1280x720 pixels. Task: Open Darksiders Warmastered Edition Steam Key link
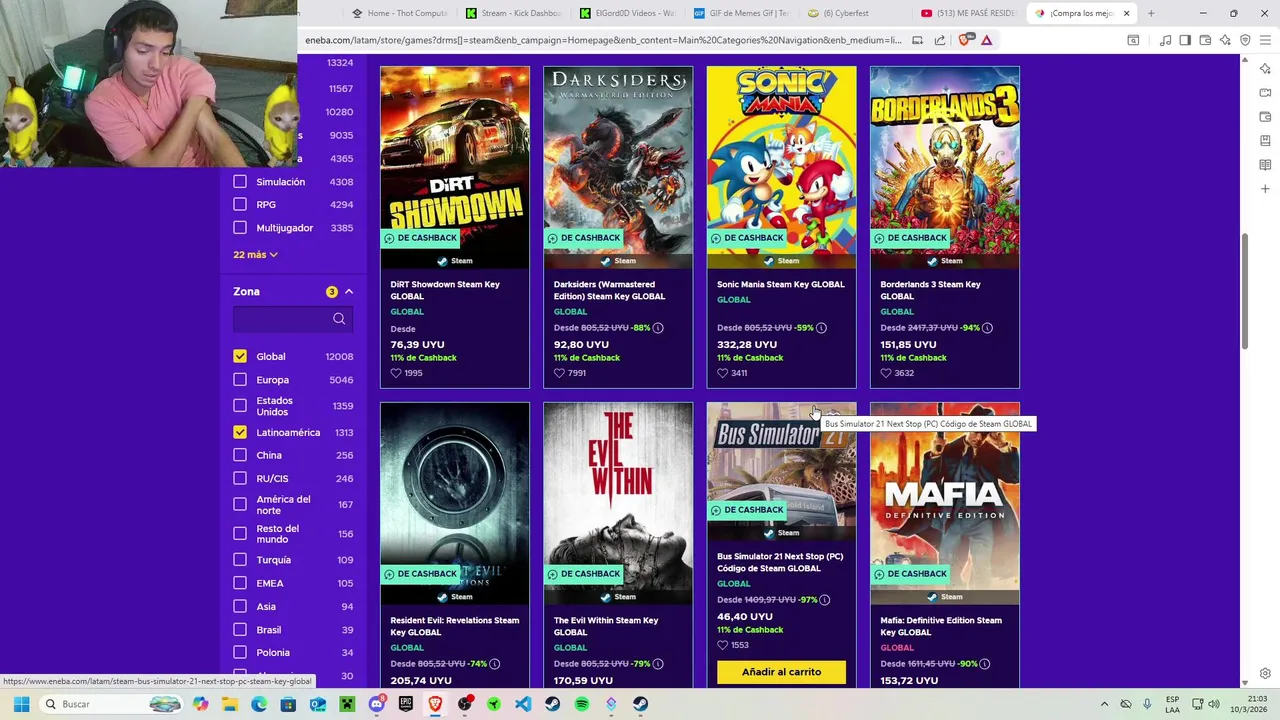609,290
